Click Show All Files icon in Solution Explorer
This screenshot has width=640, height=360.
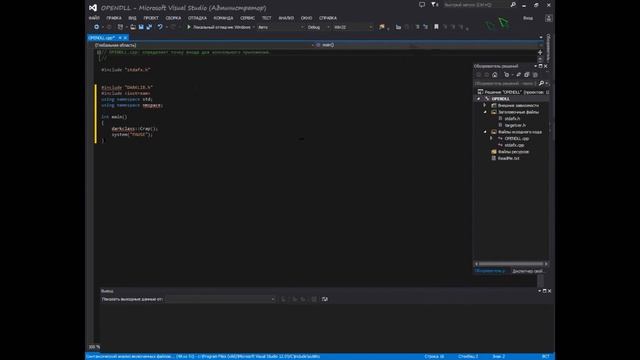click(535, 75)
